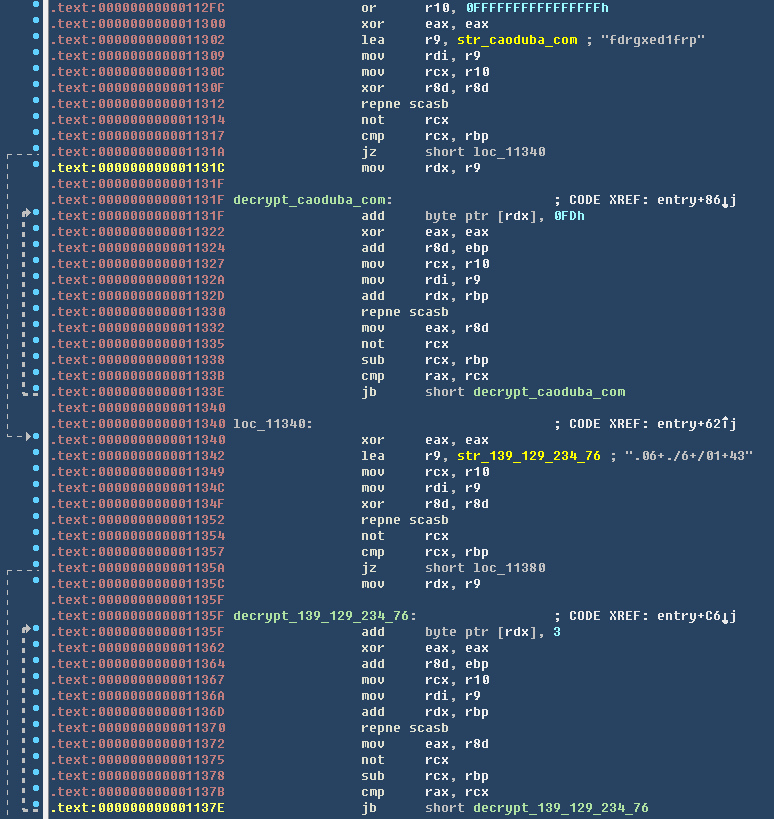Click the gutter dot at address 1133E
Image resolution: width=774 pixels, height=819 pixels.
(36, 392)
